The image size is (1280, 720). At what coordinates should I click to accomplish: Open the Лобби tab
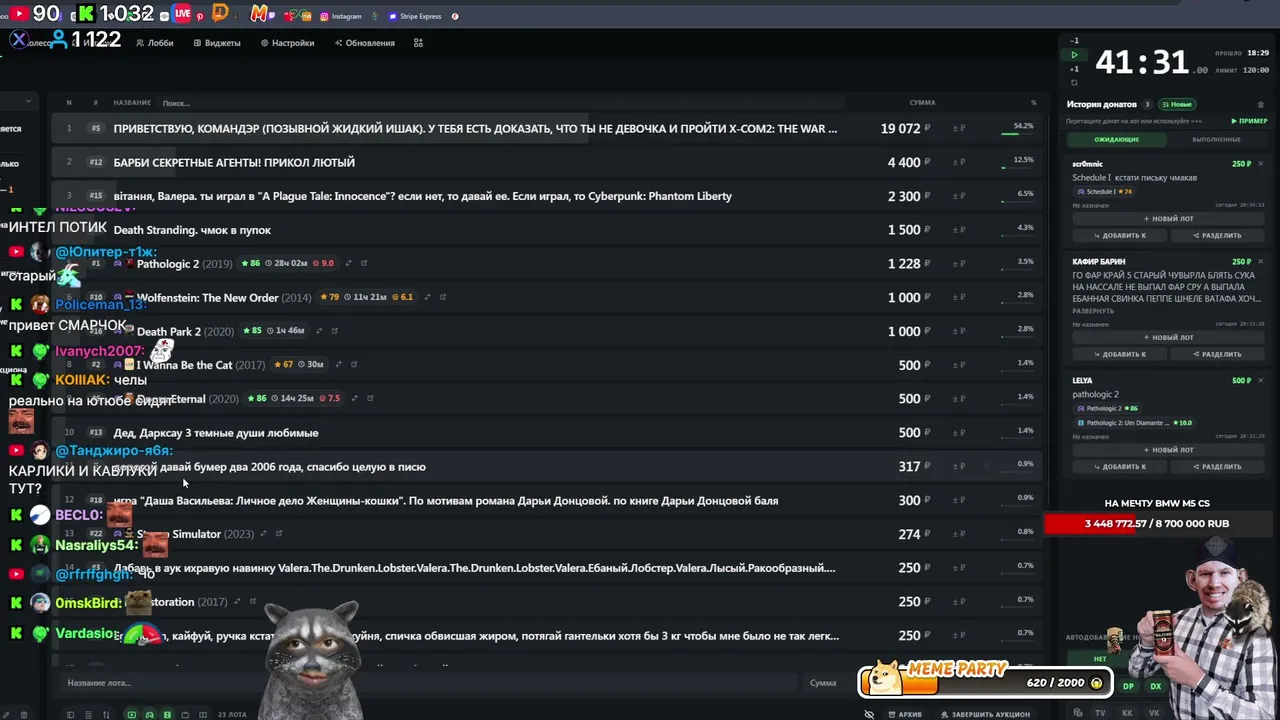coord(155,43)
